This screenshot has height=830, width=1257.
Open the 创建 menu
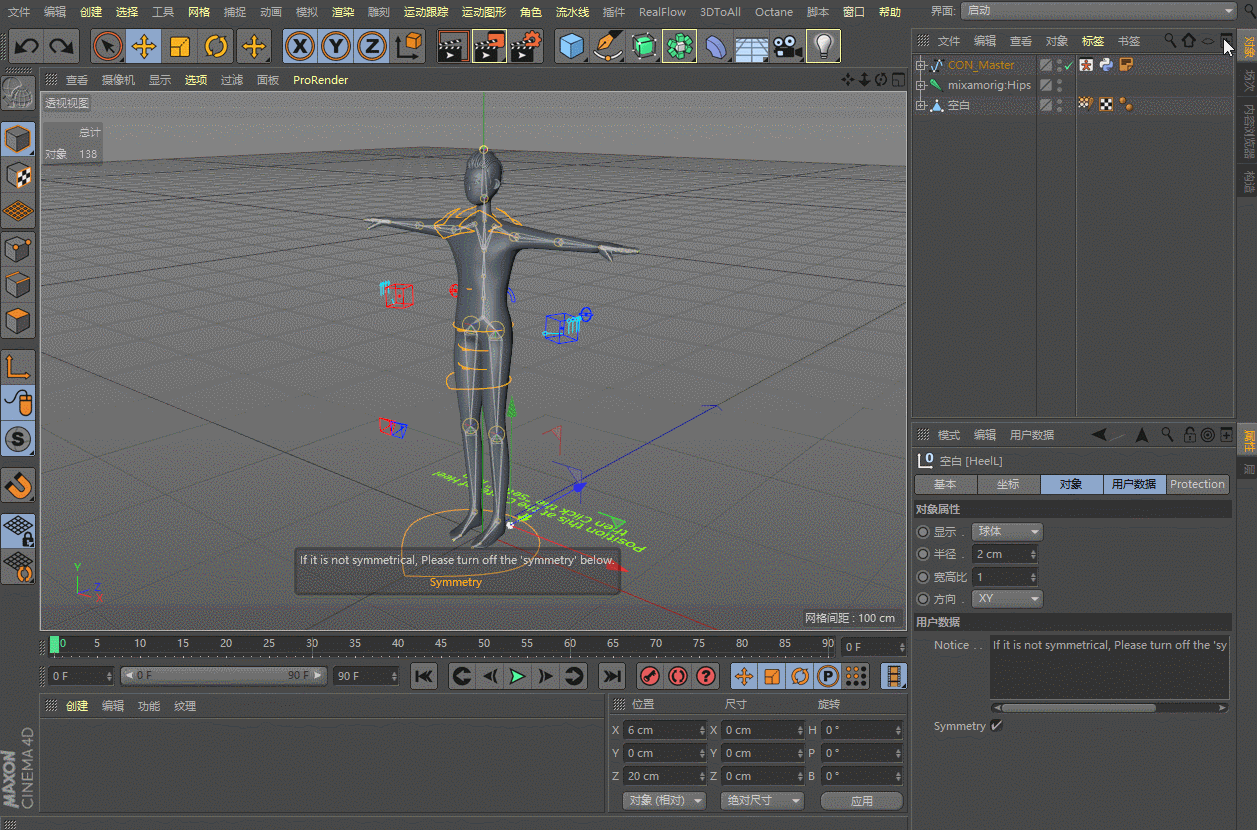click(x=91, y=12)
